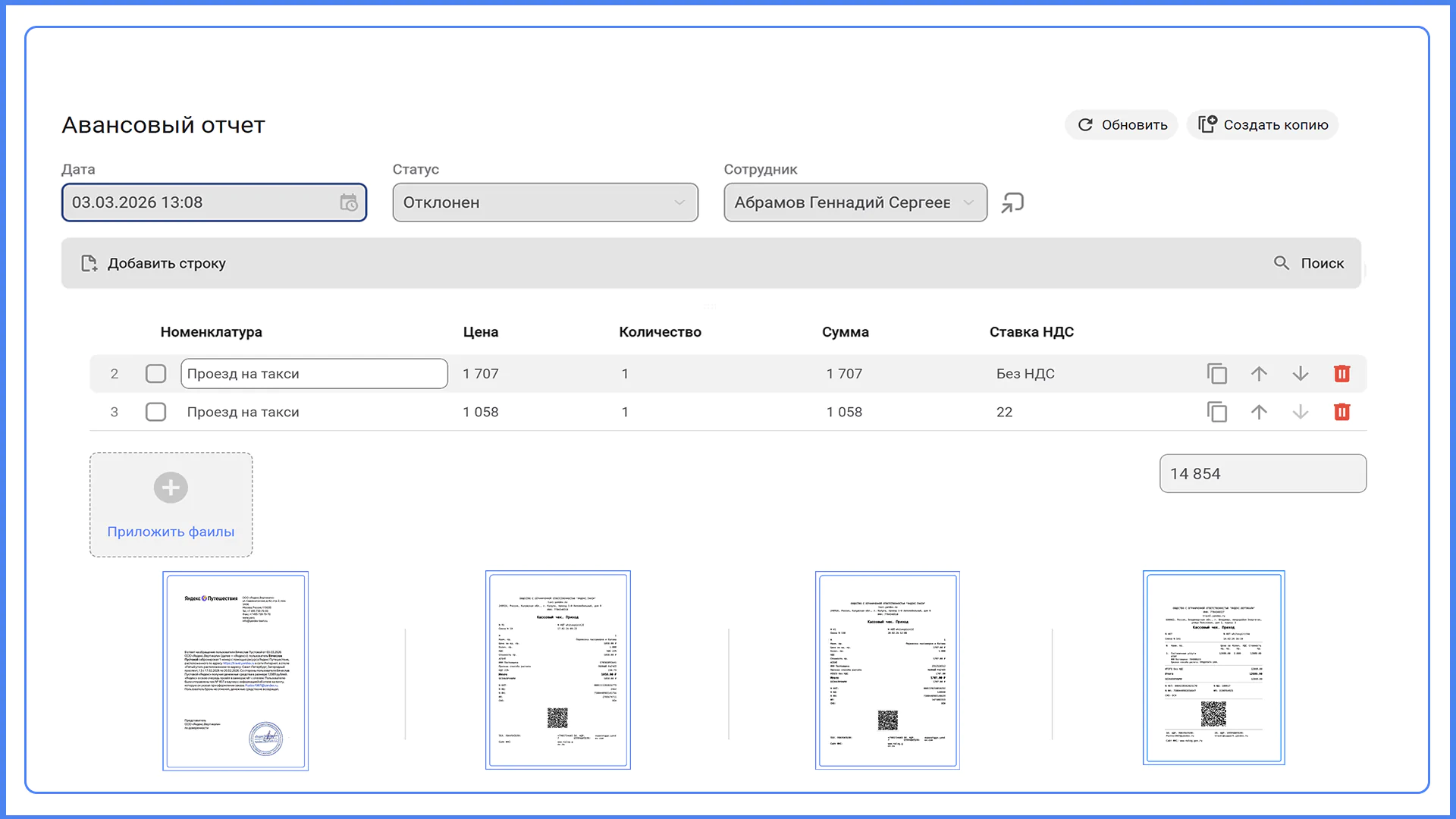Copy row 2 using duplicate icon
The image size is (1456, 819).
1217,374
